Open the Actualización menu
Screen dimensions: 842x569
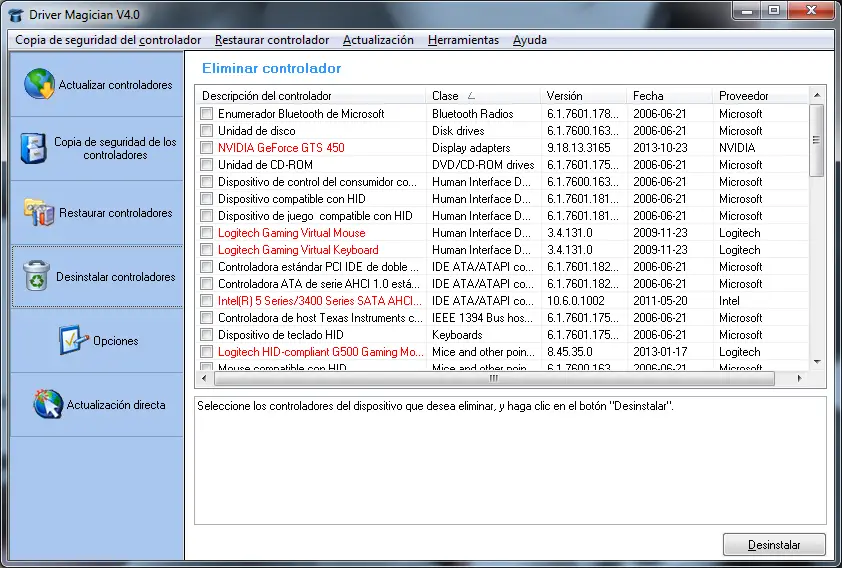tap(378, 40)
